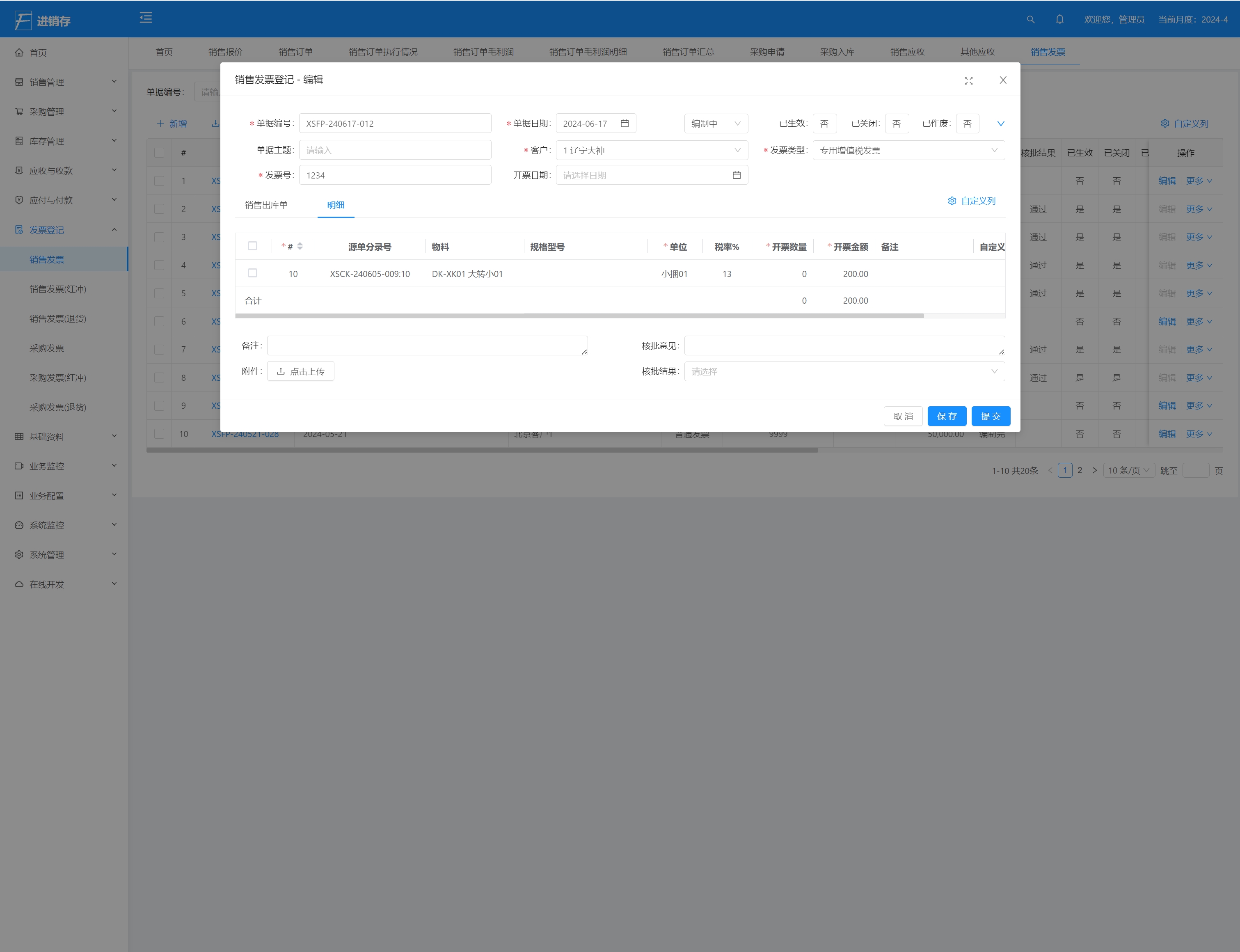Screen dimensions: 1240x952
Task: Click 新增 in the background list
Action: [x=172, y=124]
